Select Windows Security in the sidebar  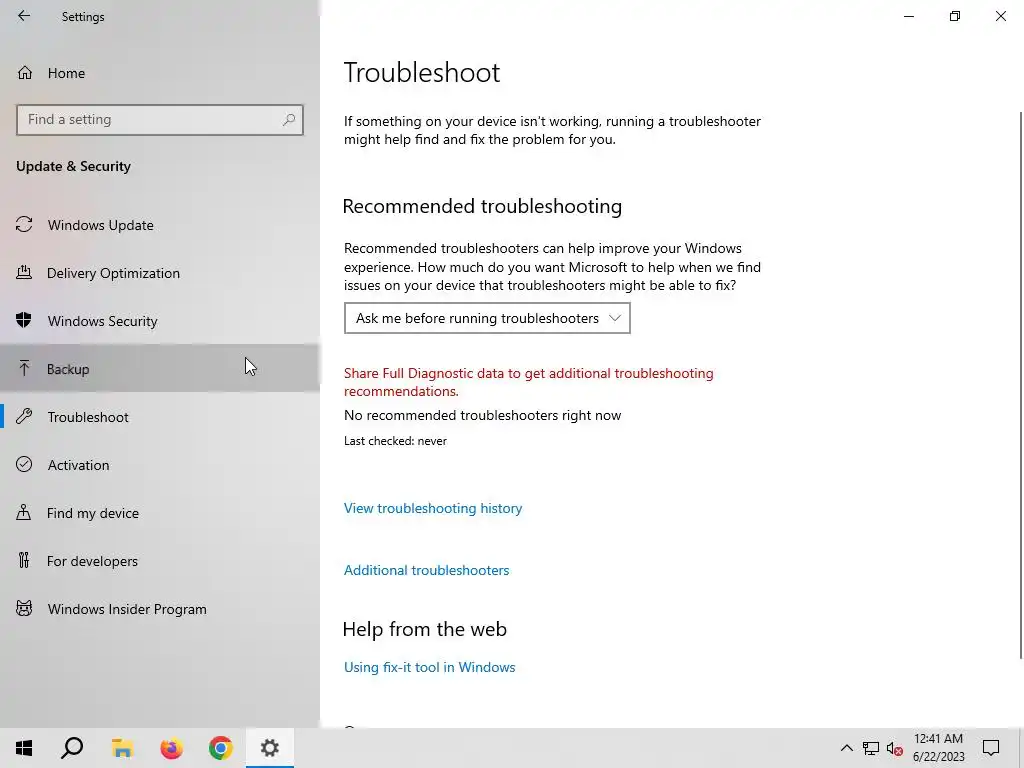coord(159,321)
